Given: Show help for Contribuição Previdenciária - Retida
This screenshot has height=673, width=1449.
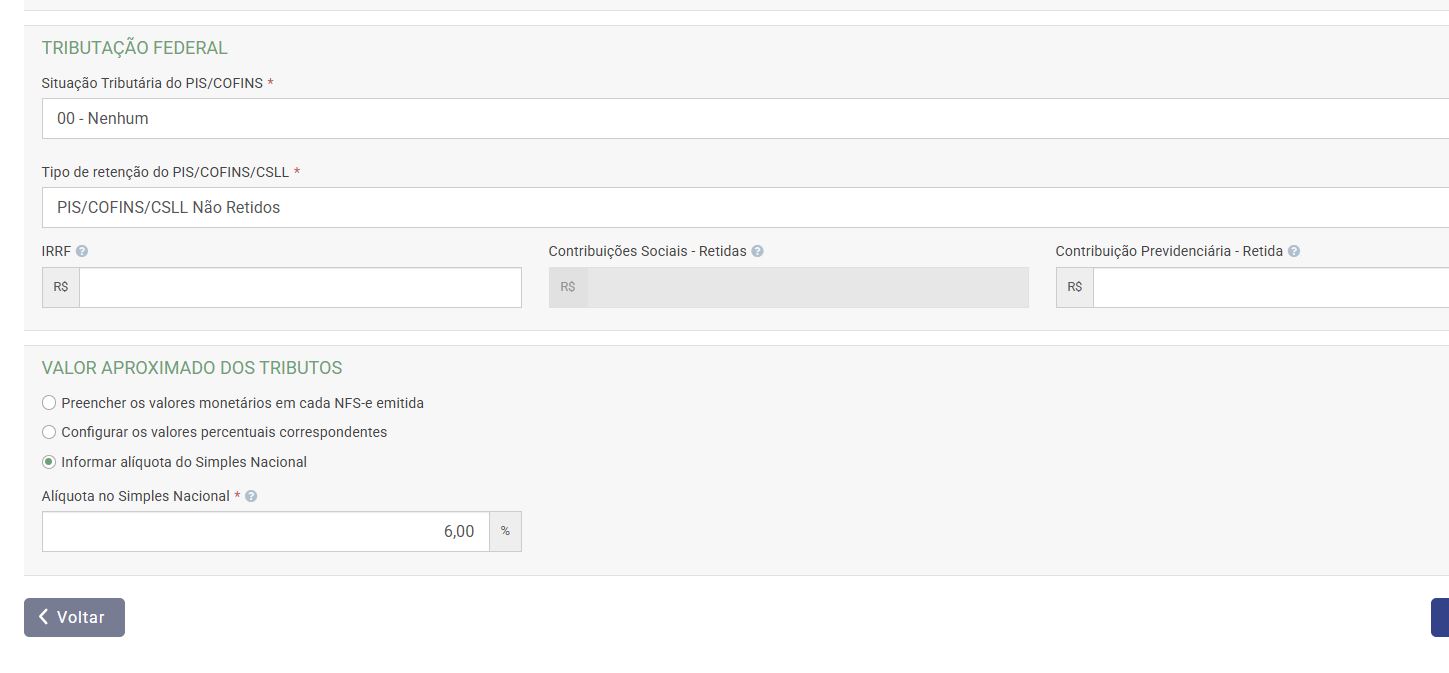Looking at the screenshot, I should (x=1294, y=252).
